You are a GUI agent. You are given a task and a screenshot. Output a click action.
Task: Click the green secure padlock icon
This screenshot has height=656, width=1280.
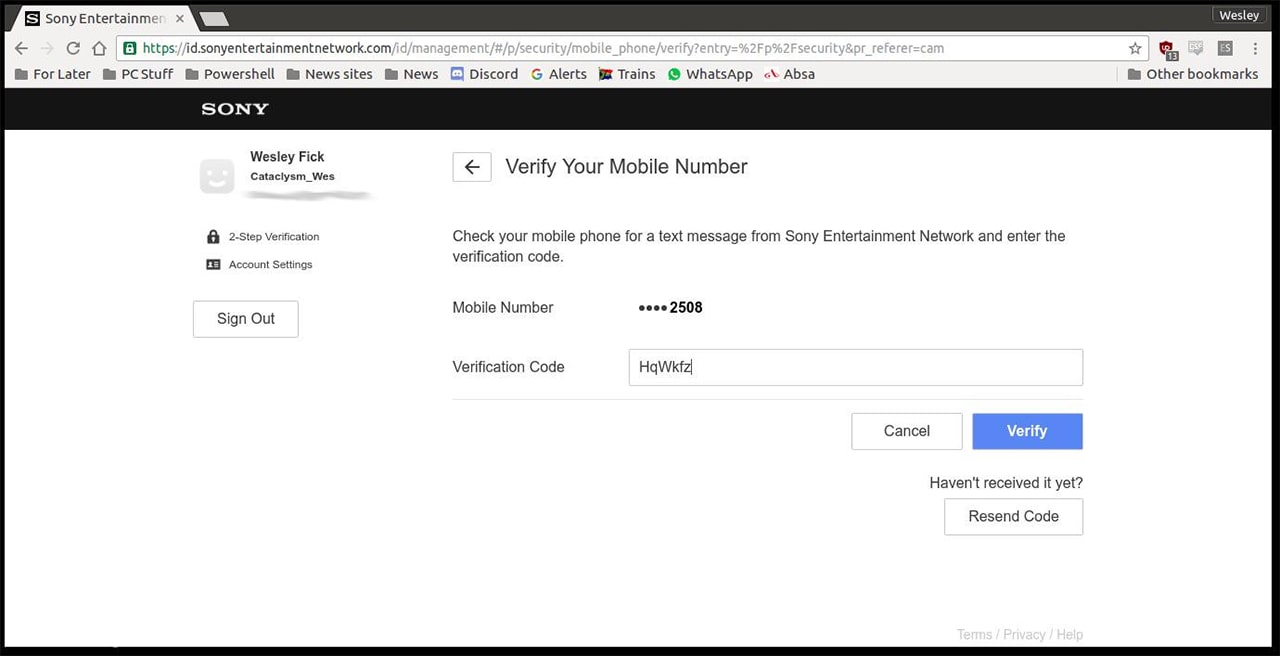[x=130, y=48]
